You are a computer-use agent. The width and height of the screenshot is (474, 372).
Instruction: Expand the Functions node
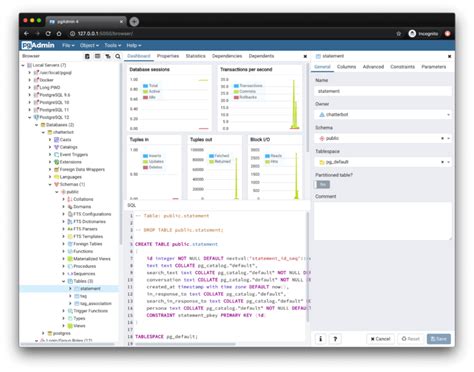[64, 251]
